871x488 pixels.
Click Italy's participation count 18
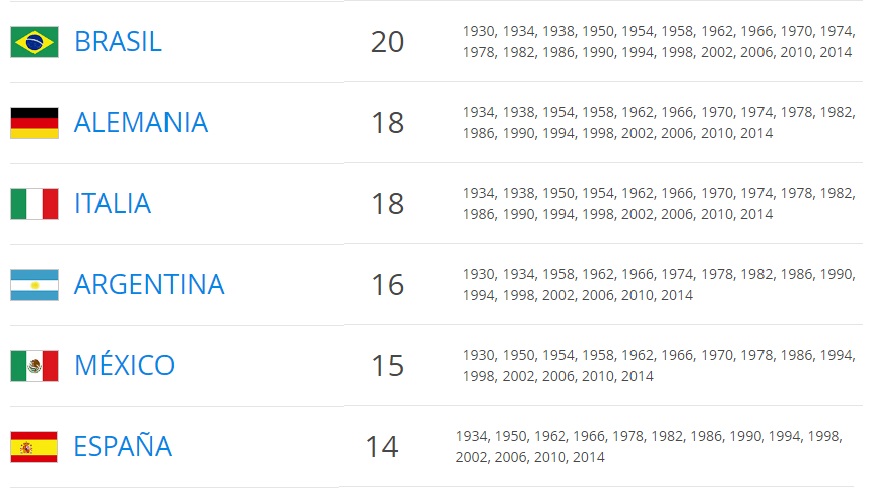coord(387,204)
